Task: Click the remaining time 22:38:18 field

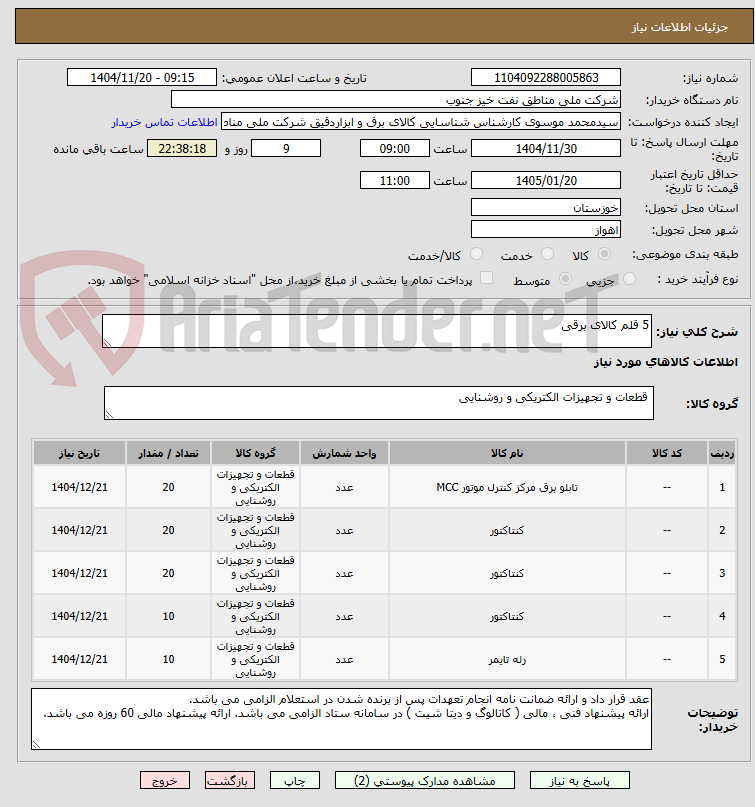Action: click(x=182, y=149)
